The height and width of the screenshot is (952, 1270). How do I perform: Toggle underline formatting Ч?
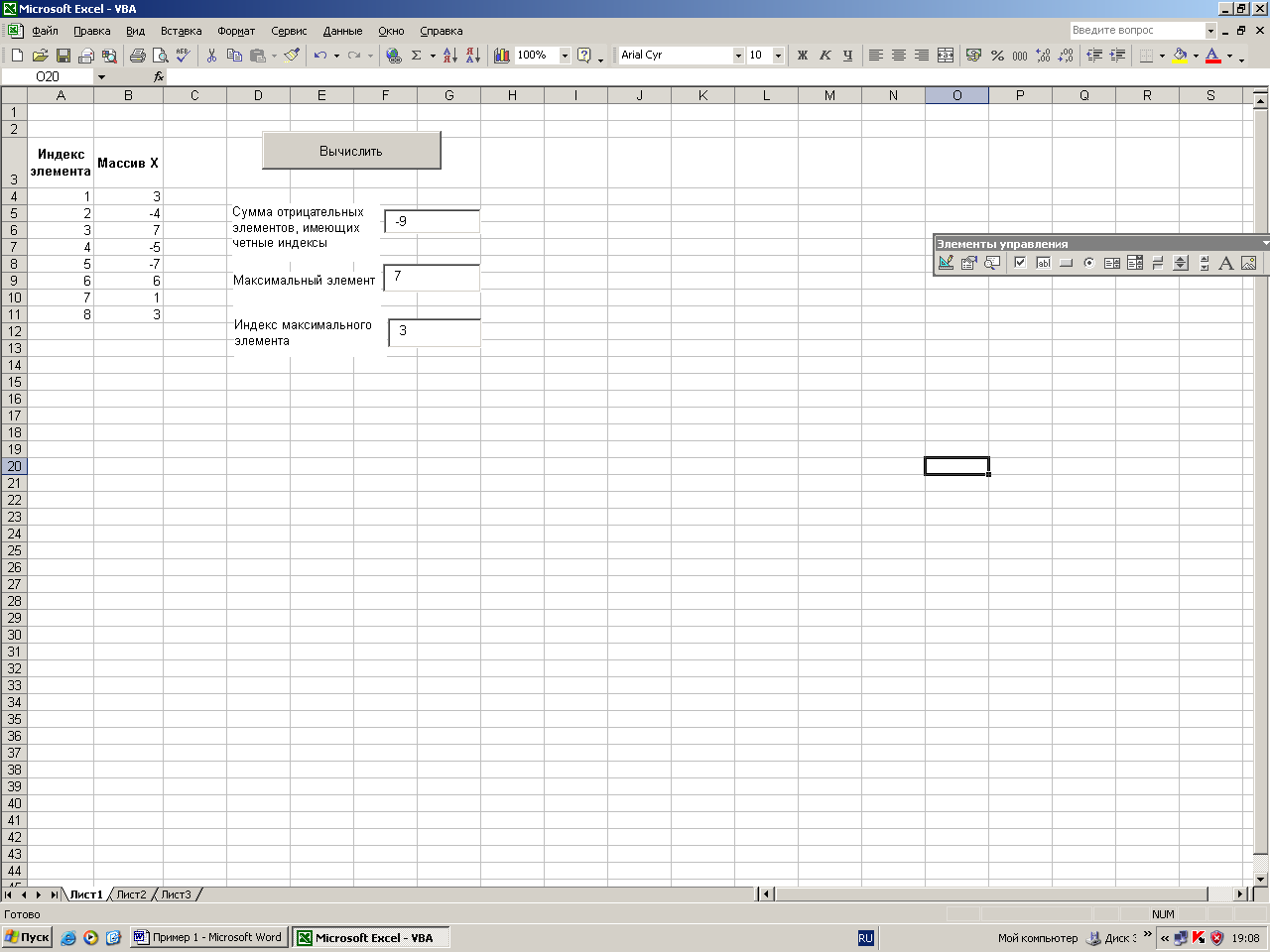[847, 56]
